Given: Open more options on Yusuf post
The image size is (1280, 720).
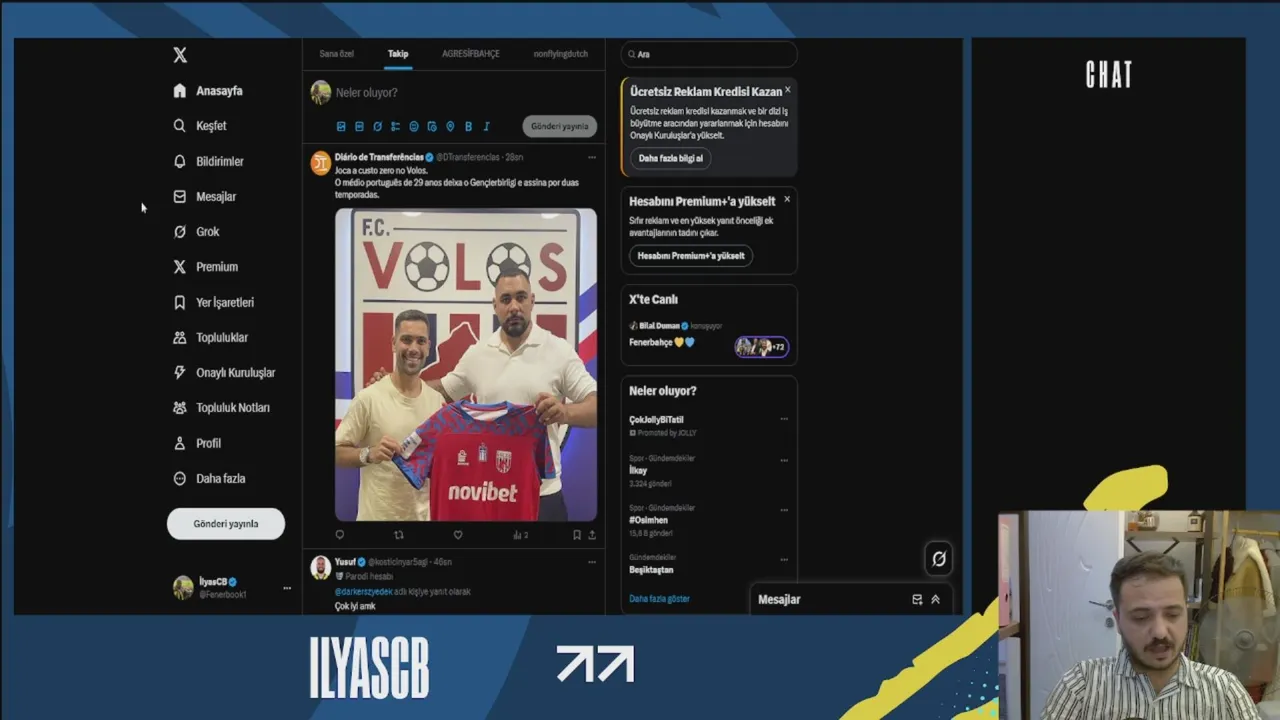Looking at the screenshot, I should (x=592, y=562).
